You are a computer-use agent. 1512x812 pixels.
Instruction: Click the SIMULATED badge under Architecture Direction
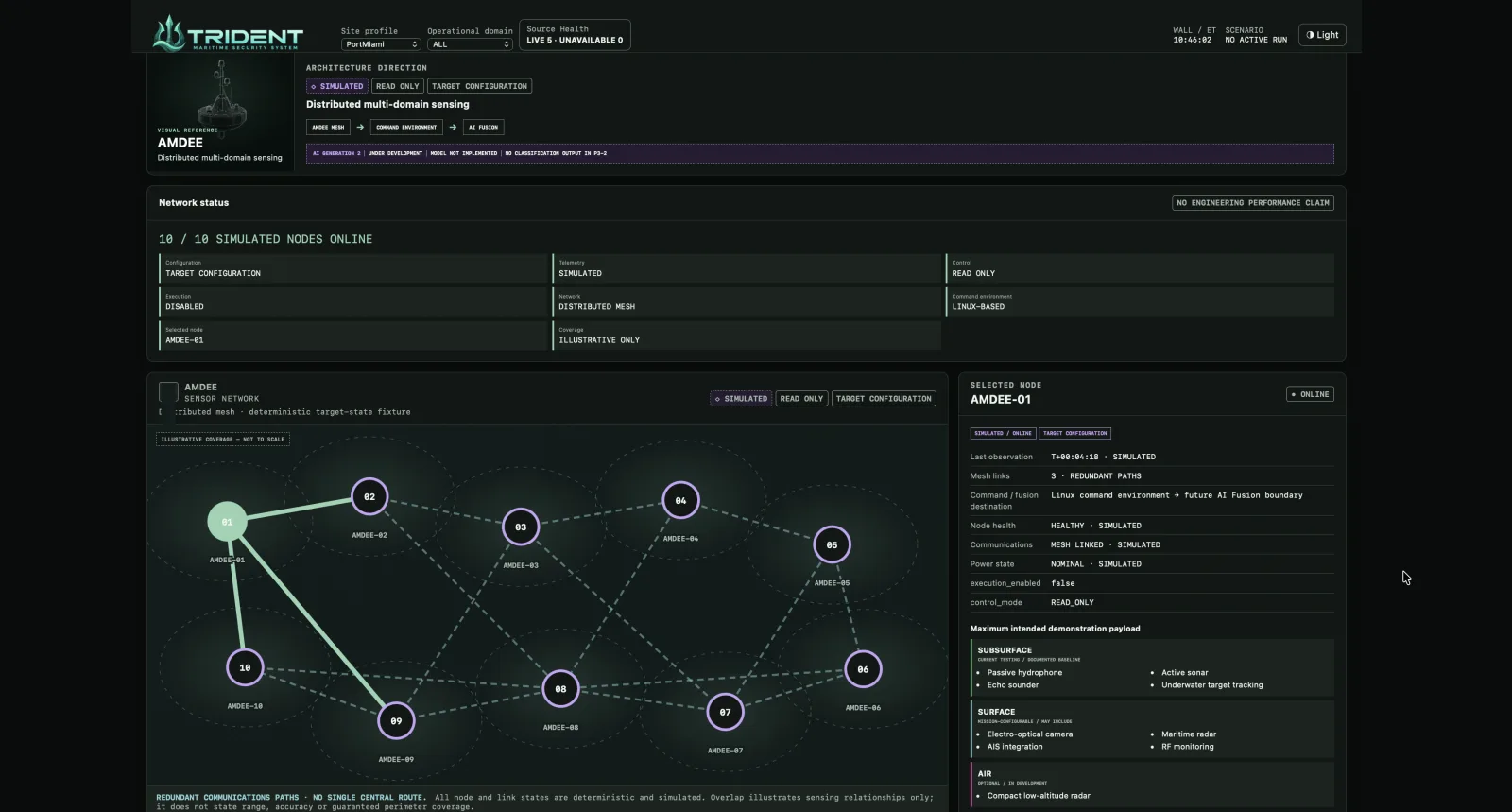(337, 86)
